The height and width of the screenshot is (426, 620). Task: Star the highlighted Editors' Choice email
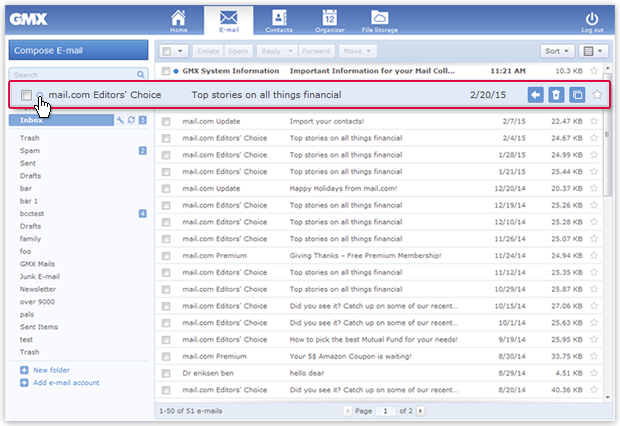597,95
